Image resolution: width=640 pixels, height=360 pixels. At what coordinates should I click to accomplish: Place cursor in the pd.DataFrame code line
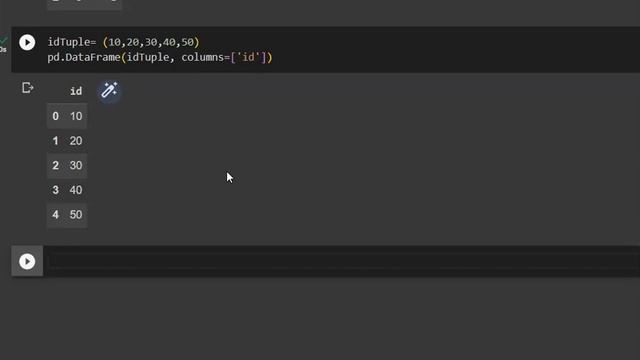tap(160, 57)
